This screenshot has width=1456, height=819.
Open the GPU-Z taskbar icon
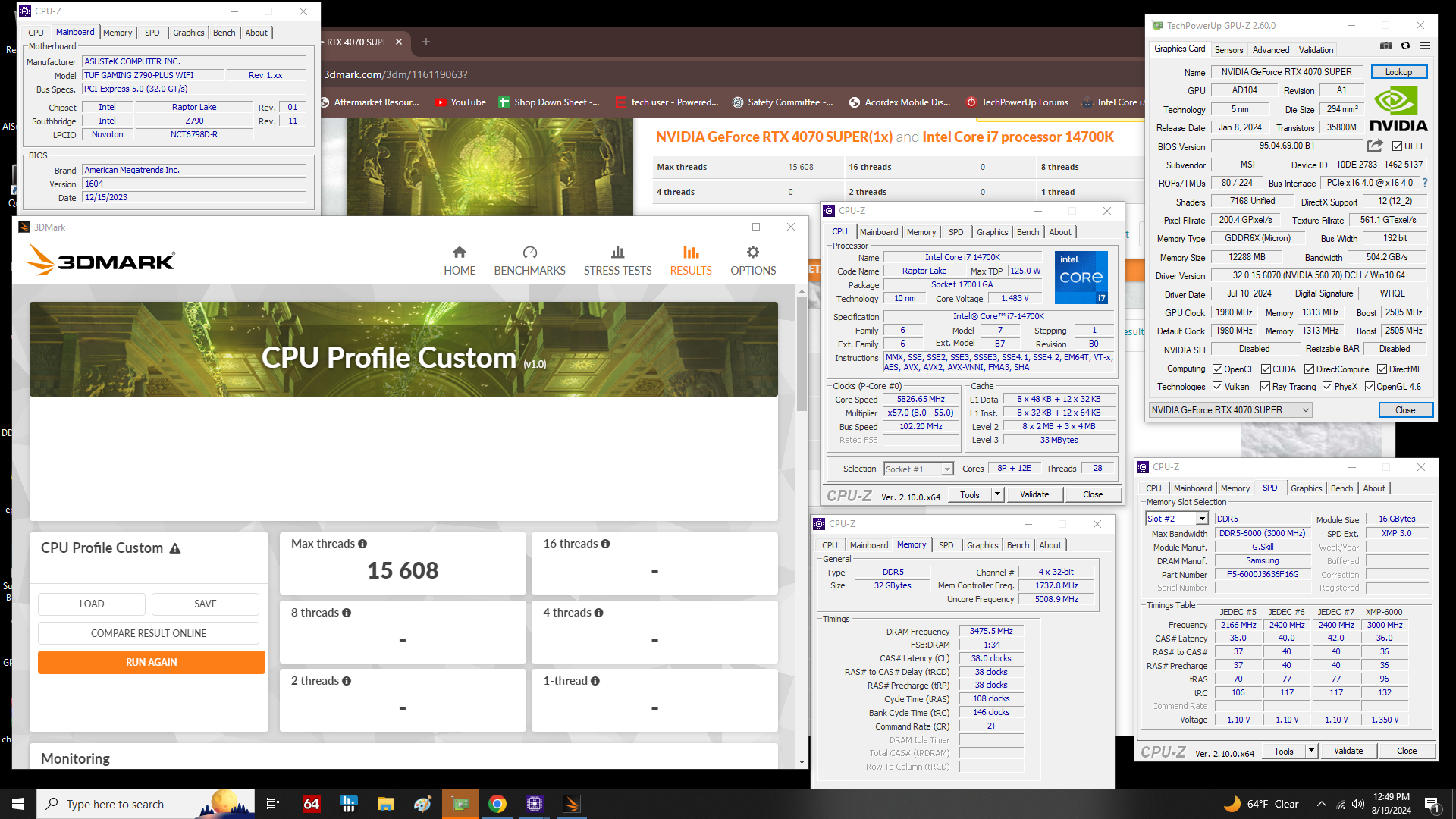point(460,804)
